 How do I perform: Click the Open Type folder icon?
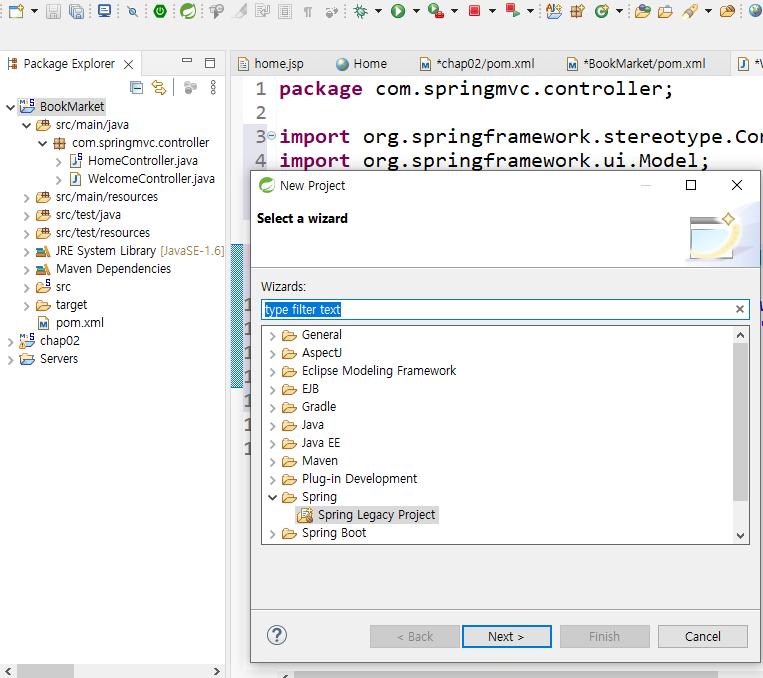[642, 11]
